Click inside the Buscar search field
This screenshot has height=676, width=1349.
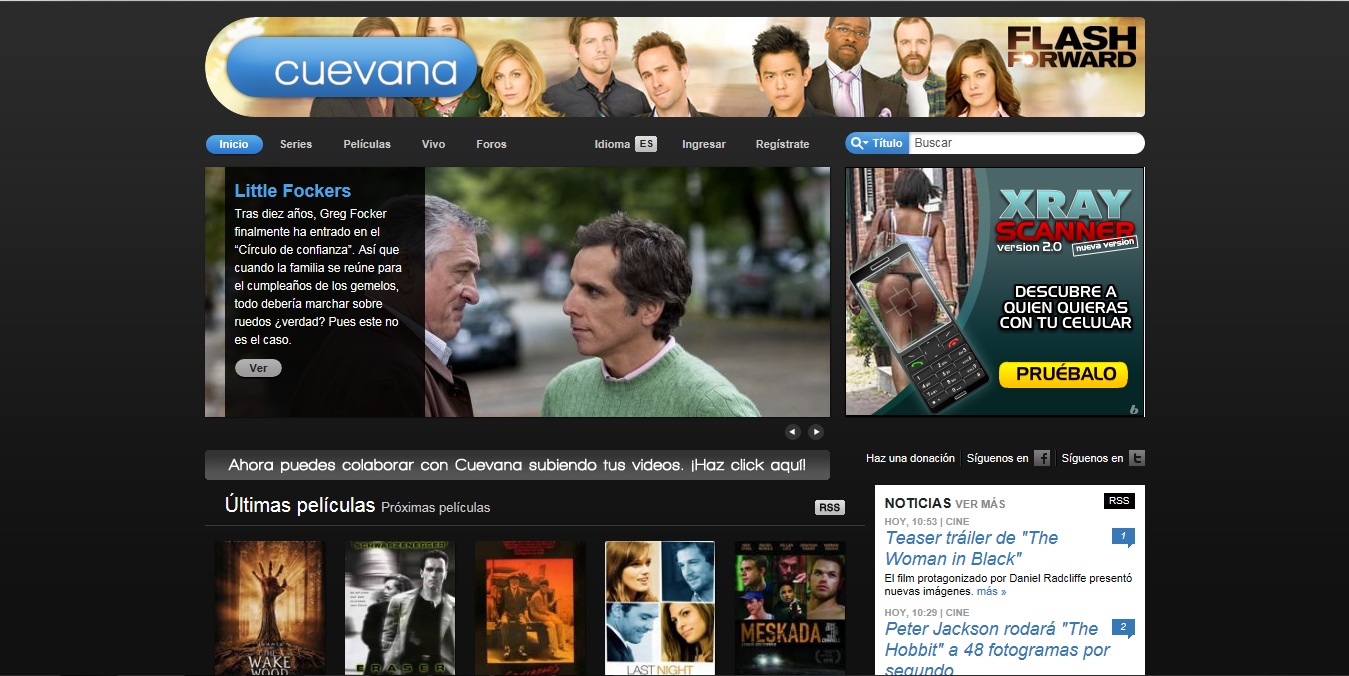click(x=1020, y=143)
